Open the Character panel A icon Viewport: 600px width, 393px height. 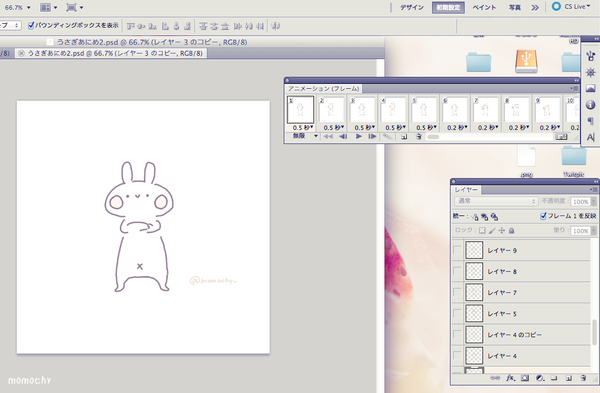click(590, 137)
